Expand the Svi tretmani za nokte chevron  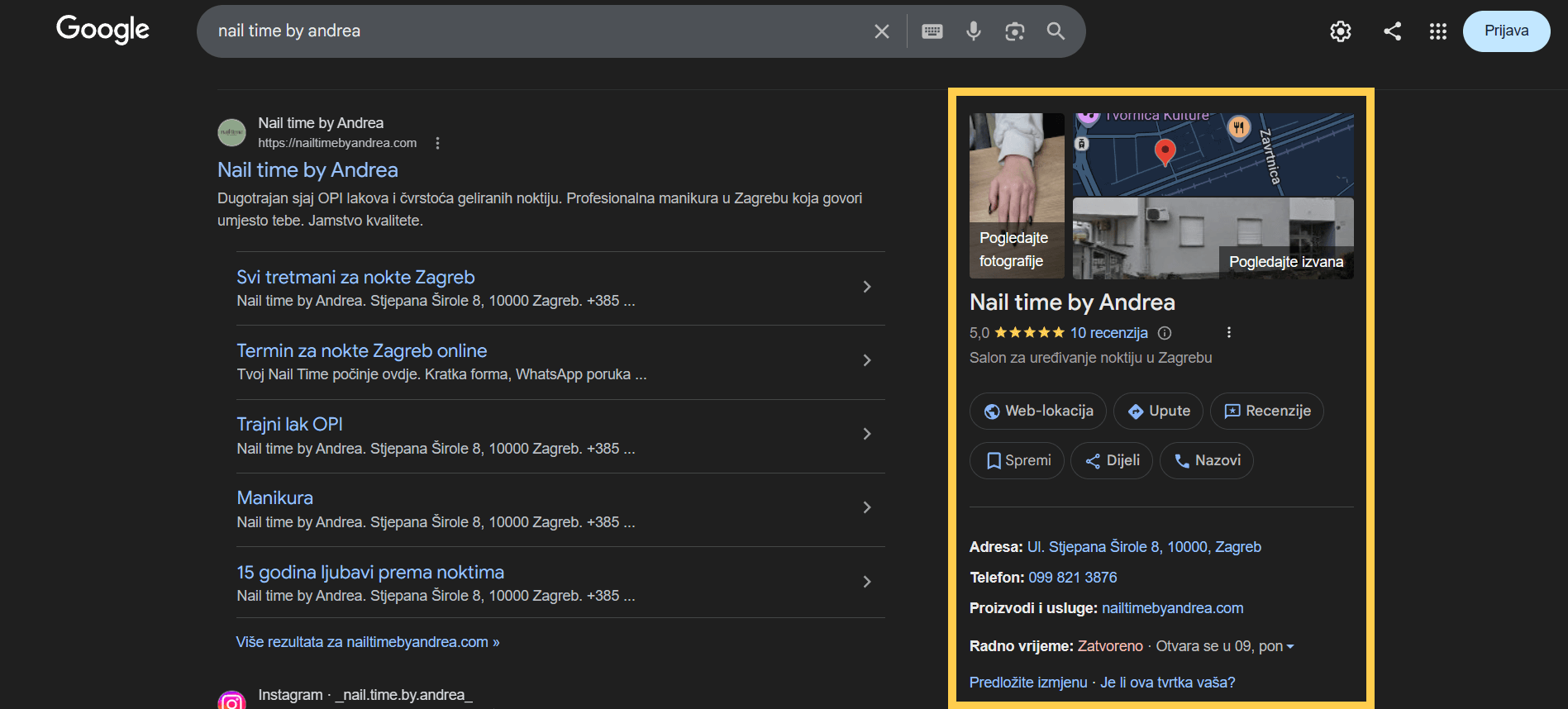(x=867, y=287)
